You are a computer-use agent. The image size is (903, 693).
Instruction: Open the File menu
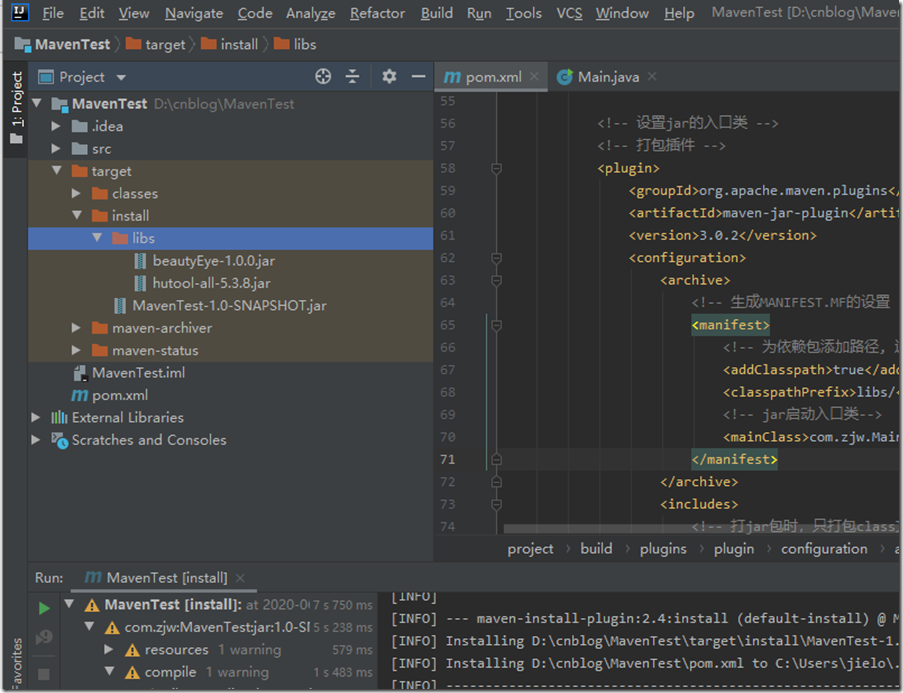pyautogui.click(x=53, y=13)
